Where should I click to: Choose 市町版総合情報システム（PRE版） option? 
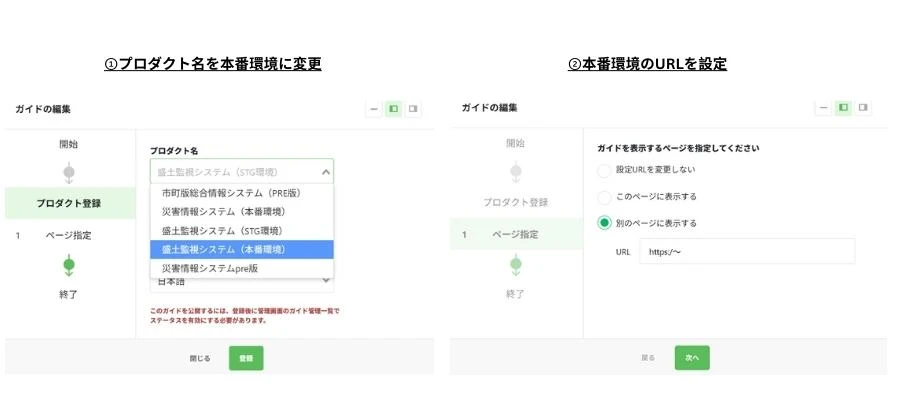tap(242, 193)
